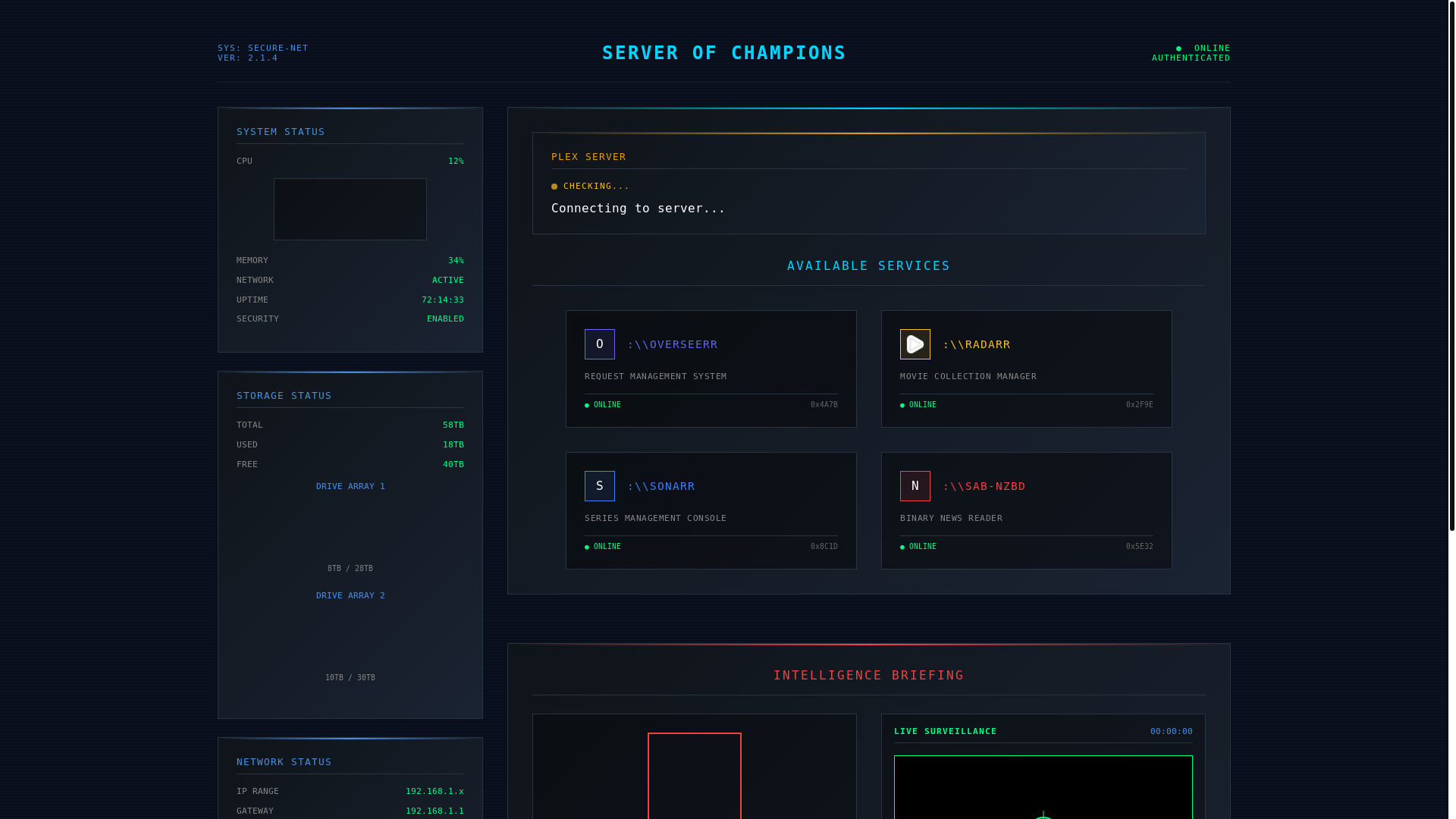Viewport: 1456px width, 819px height.
Task: Click the 0x5E32 code on SAB-NZBD
Action: 1140,548
